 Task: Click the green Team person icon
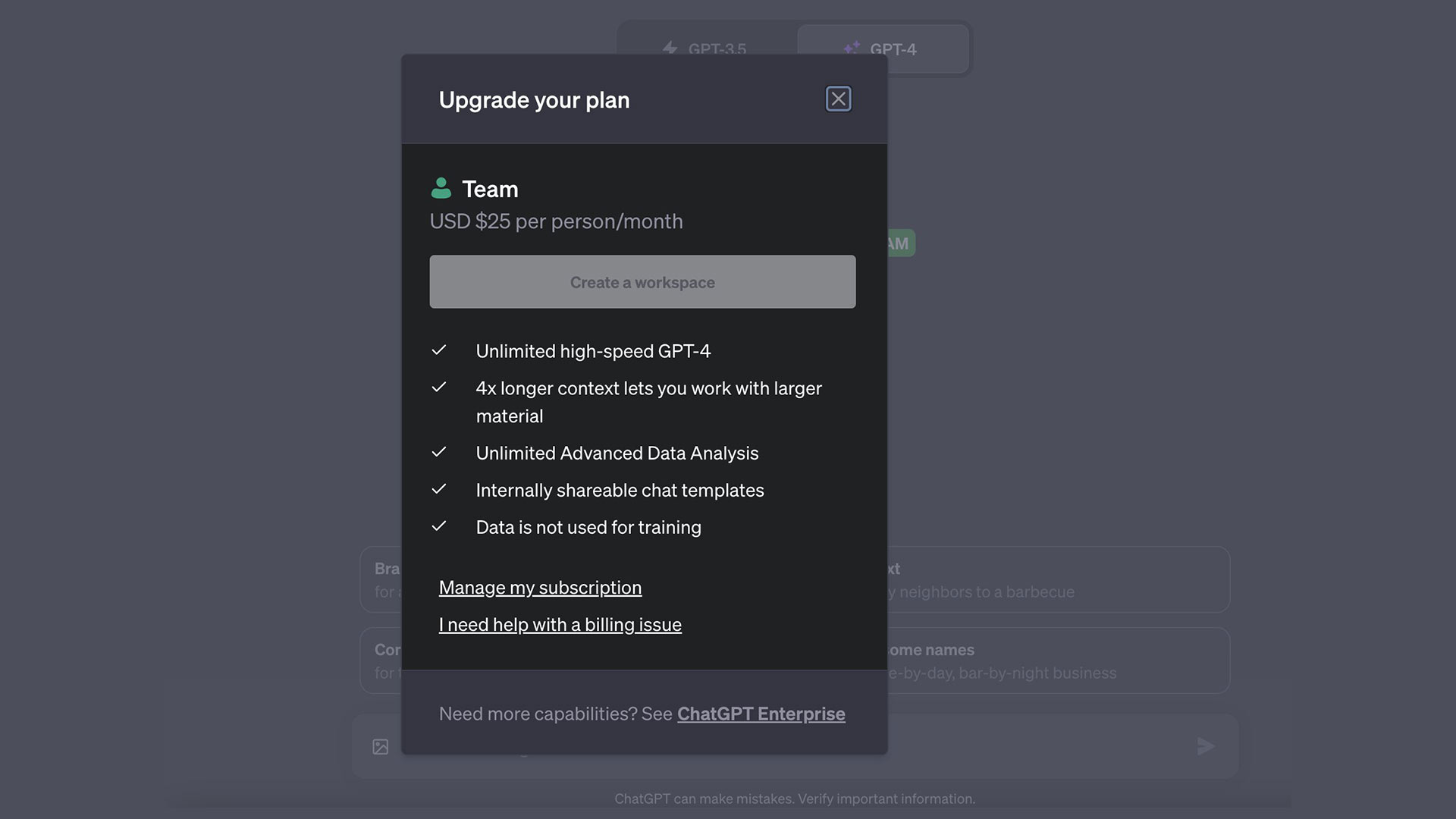point(441,188)
